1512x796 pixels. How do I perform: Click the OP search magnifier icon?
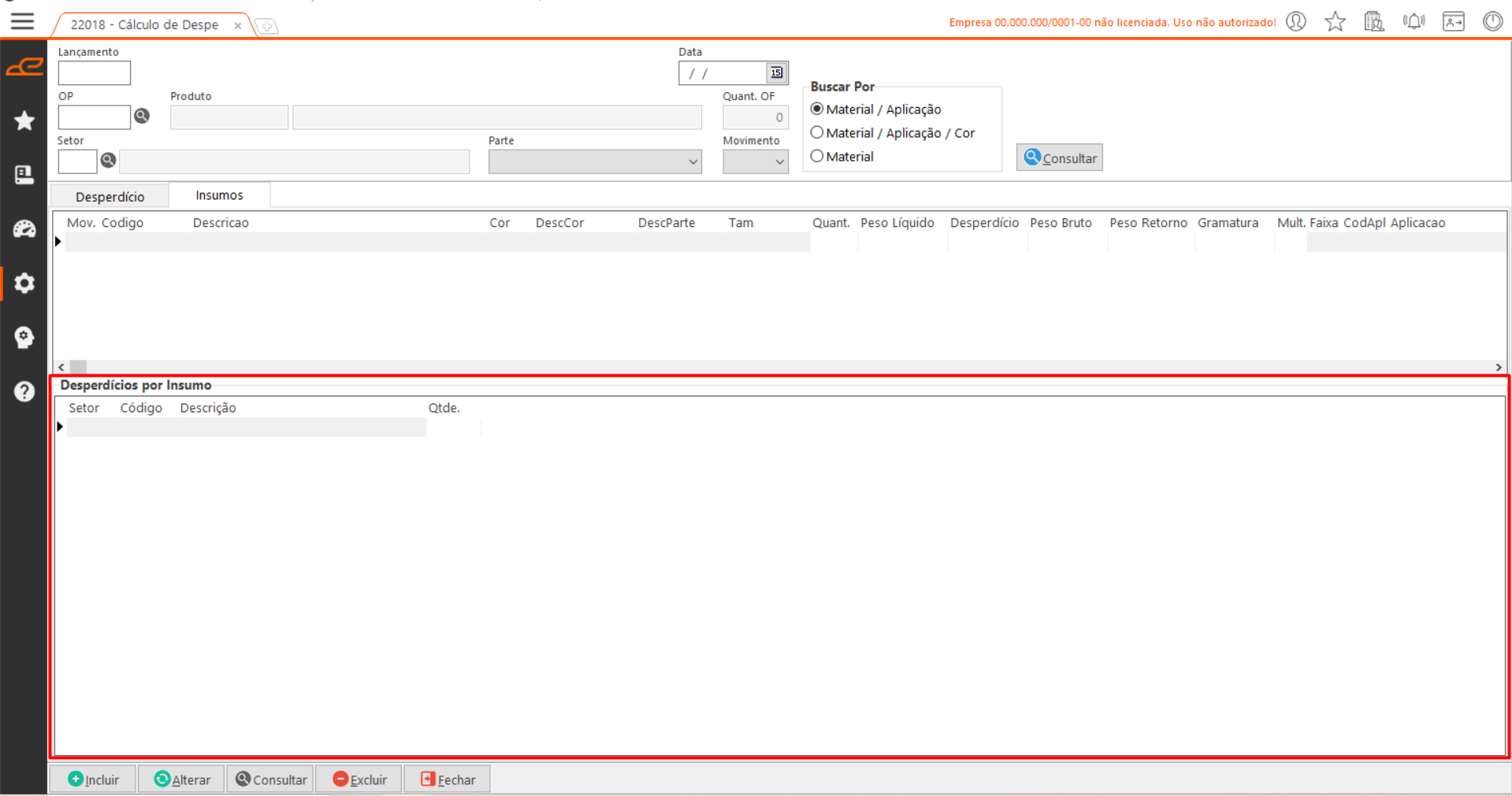[x=142, y=116]
